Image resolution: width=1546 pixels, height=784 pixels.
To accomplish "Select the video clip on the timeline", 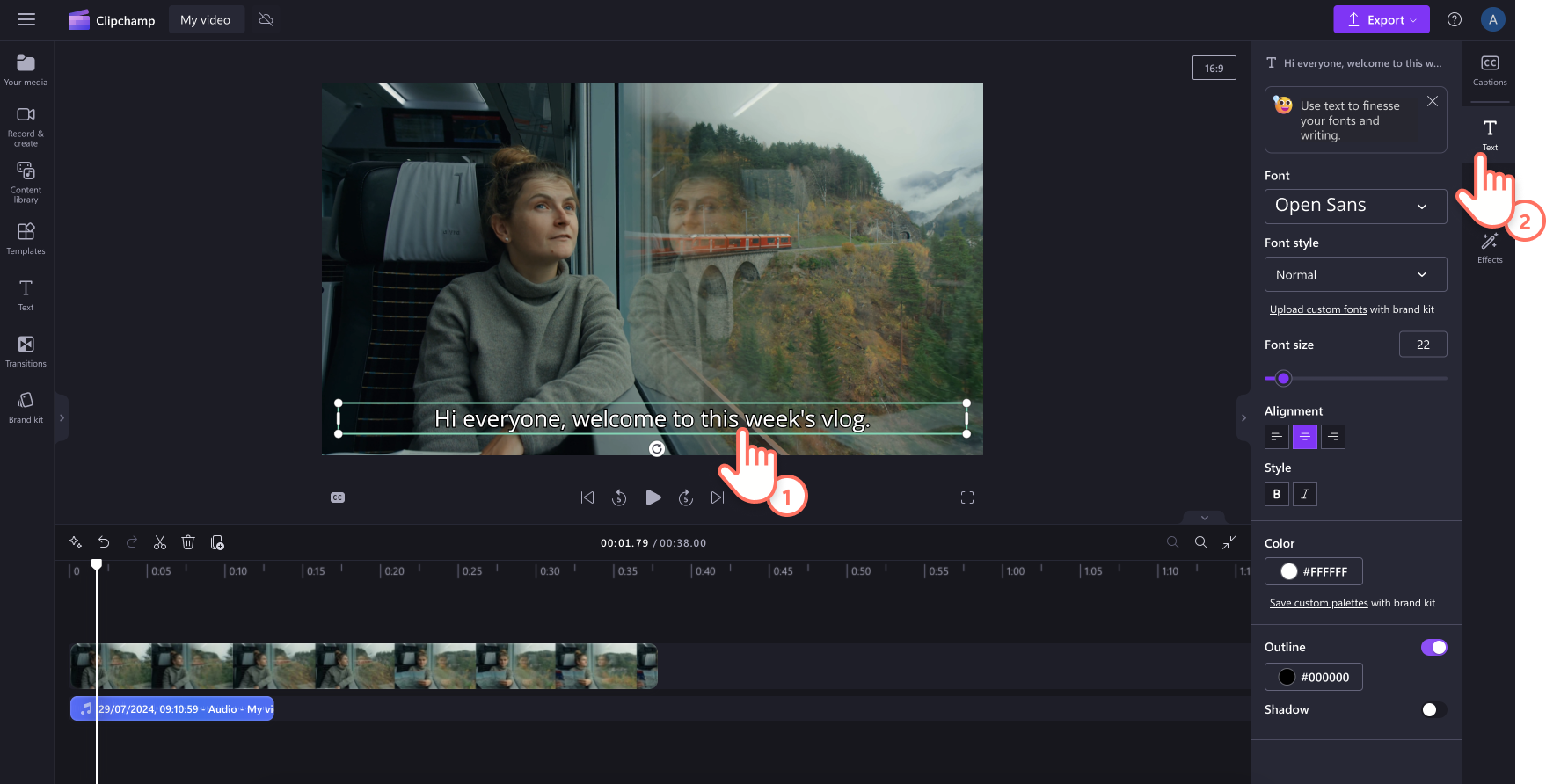I will pos(364,666).
